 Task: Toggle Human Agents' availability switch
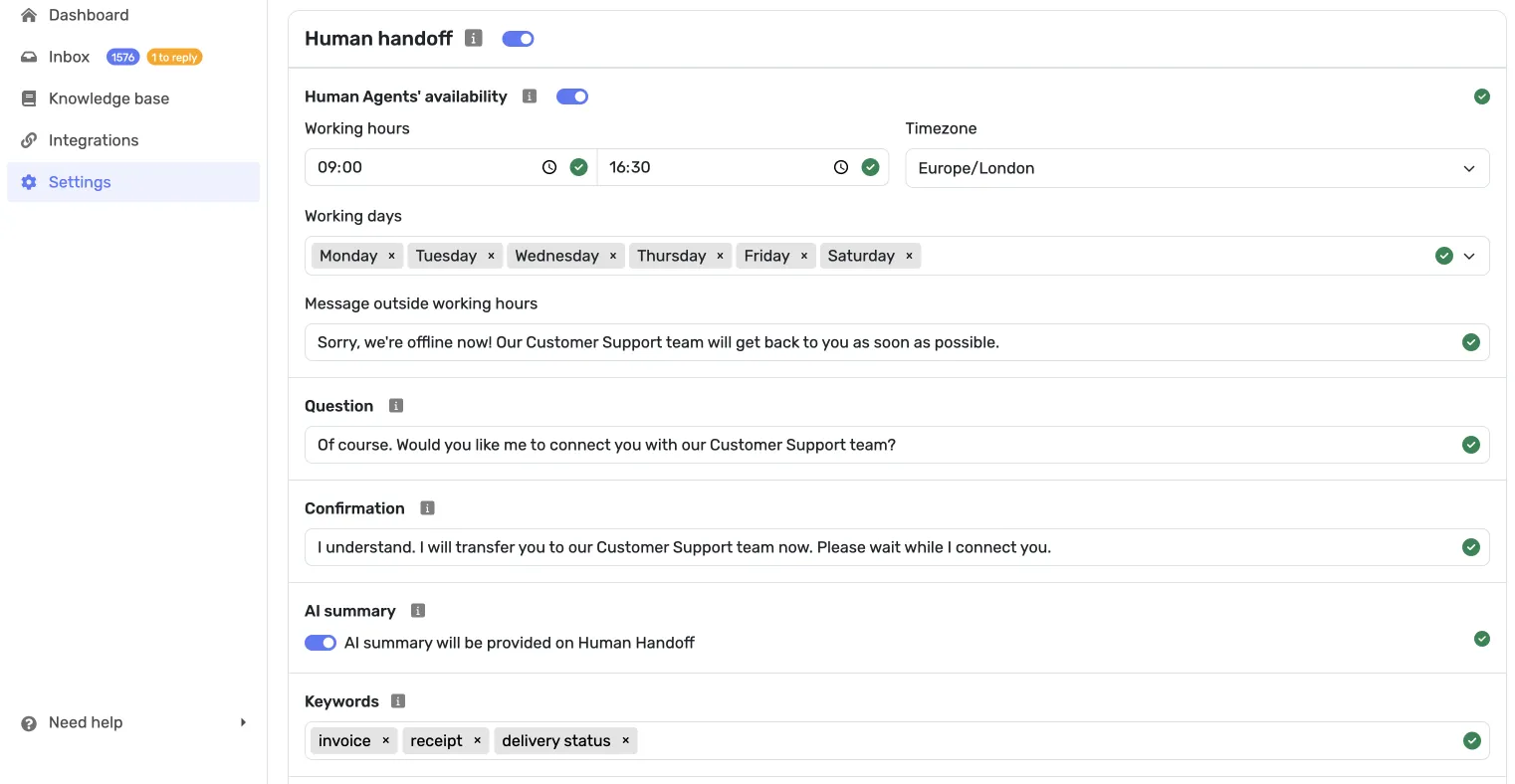(x=572, y=97)
